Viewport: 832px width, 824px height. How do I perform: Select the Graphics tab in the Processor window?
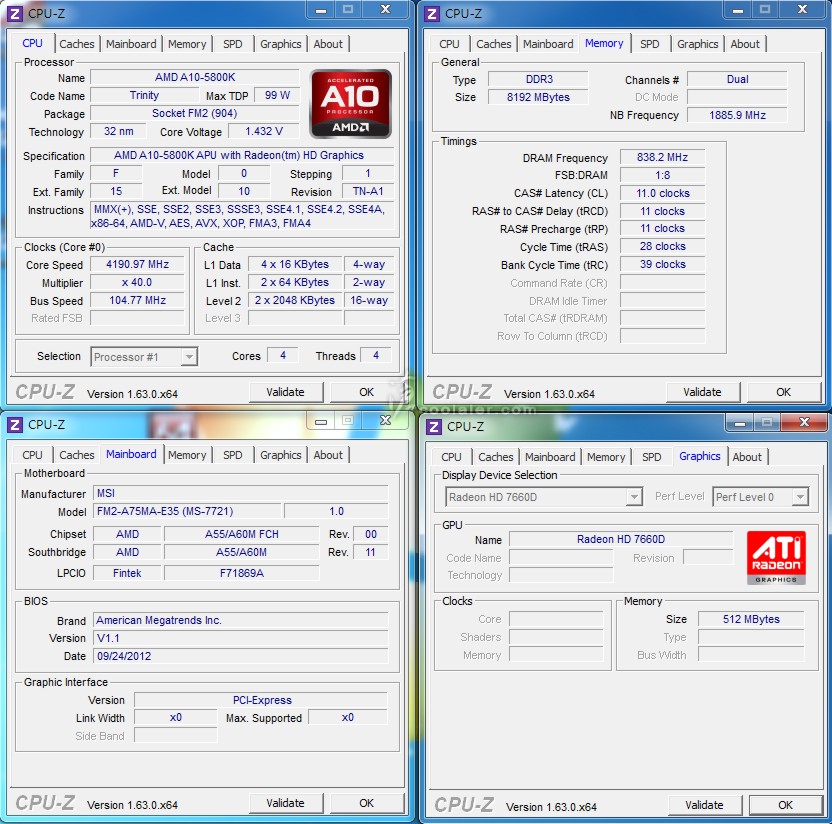(x=280, y=44)
